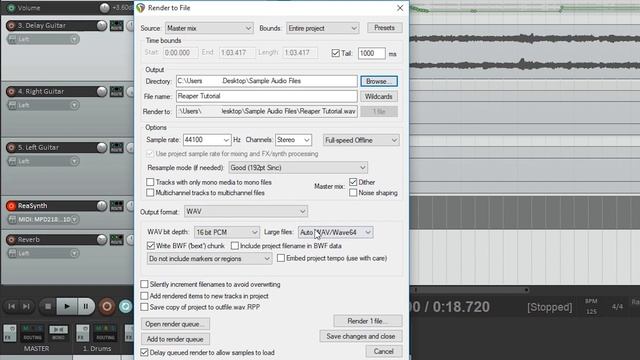
Task: Open ROUTING on 1. Drums mixer strip
Action: point(105,333)
